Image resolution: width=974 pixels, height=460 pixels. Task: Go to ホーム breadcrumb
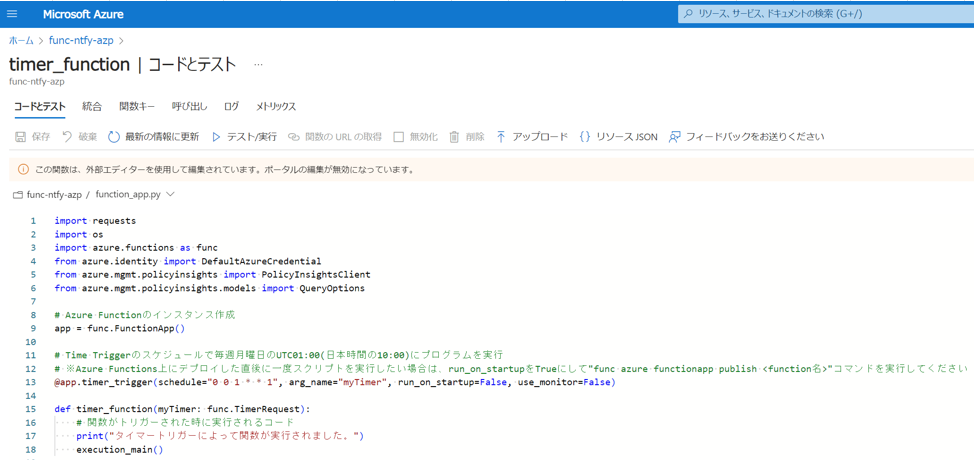click(21, 41)
